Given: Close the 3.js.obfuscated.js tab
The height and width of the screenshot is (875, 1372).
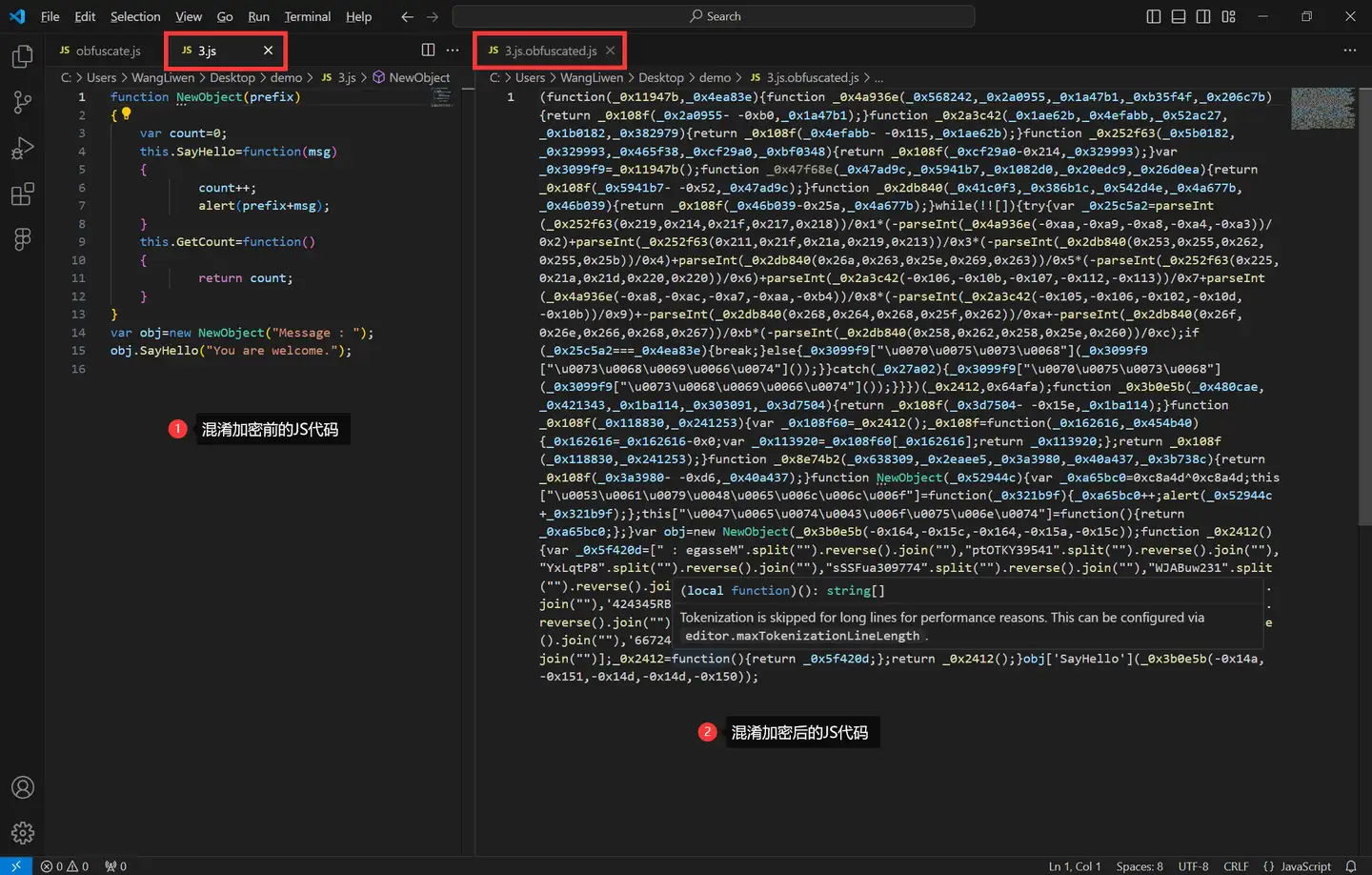Looking at the screenshot, I should pyautogui.click(x=611, y=51).
